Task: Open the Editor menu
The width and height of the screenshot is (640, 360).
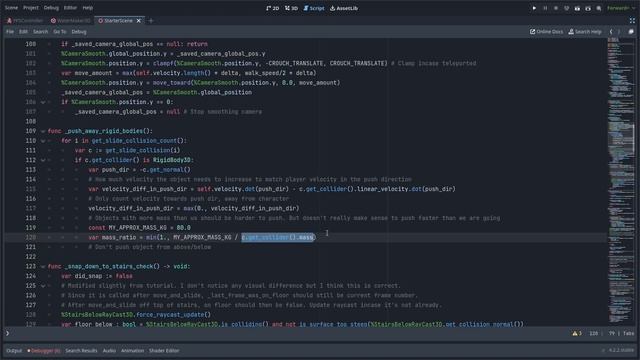Action: pyautogui.click(x=70, y=8)
